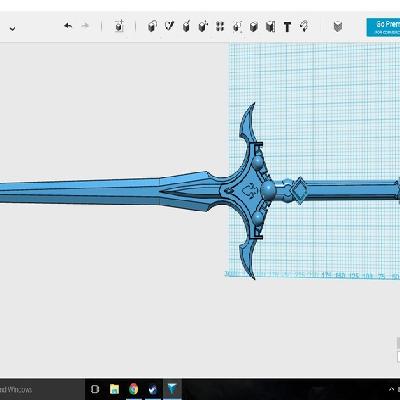
Task: Open the Combine tool menu
Action: [x=254, y=27]
